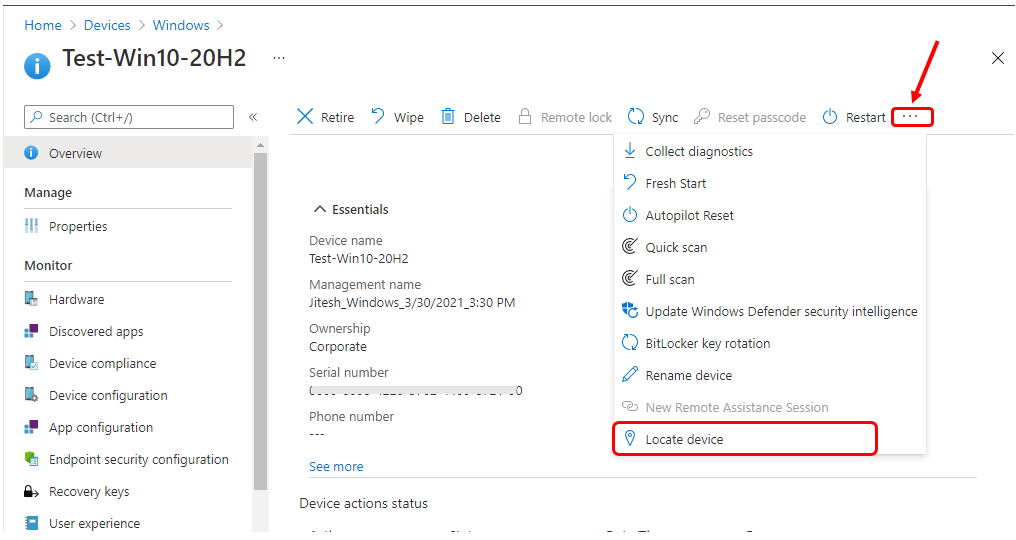Go to Windows breadcrumb
1016x540 pixels.
[181, 25]
